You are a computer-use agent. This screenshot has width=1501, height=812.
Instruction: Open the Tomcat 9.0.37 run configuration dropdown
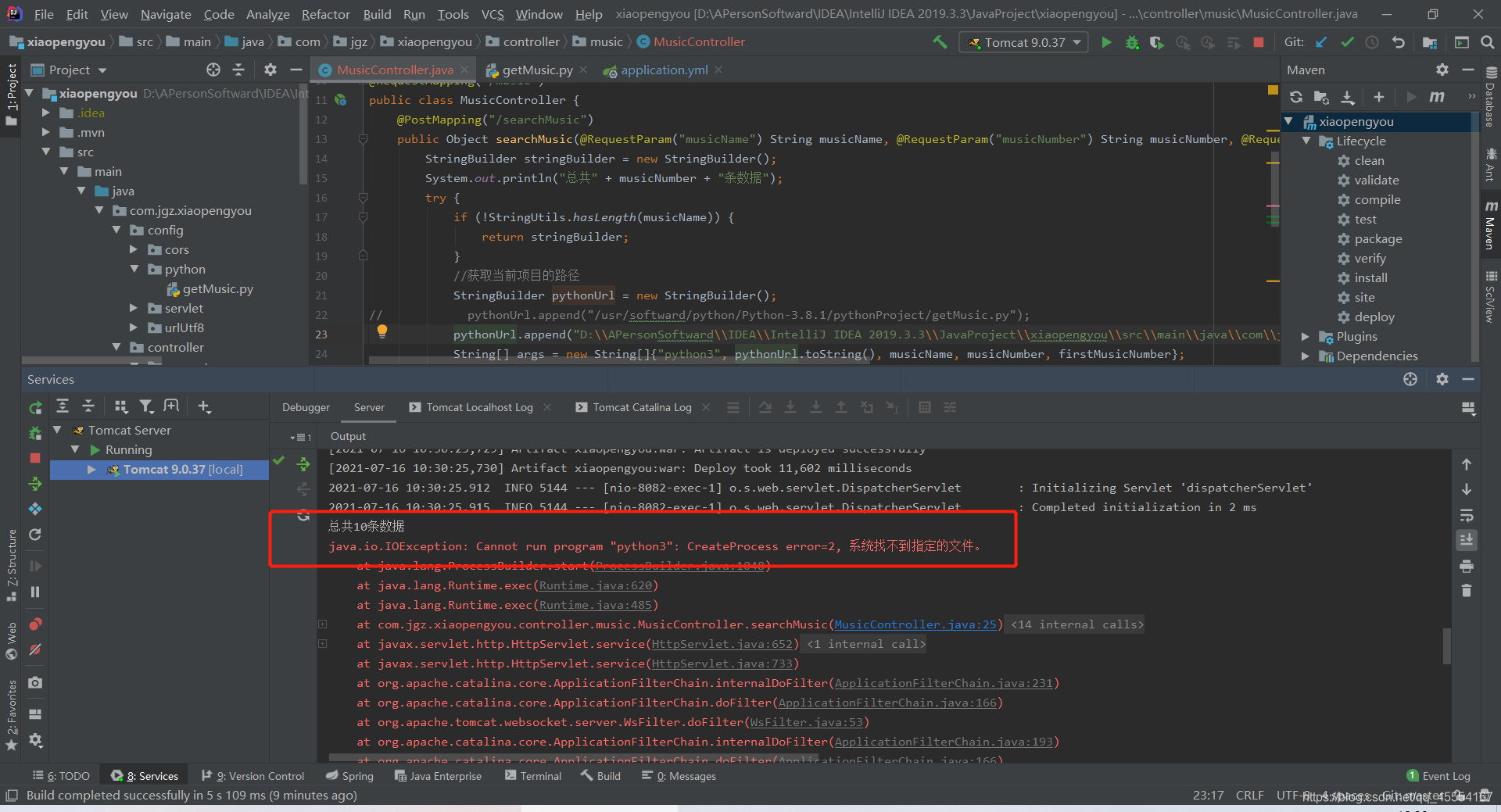(1024, 42)
